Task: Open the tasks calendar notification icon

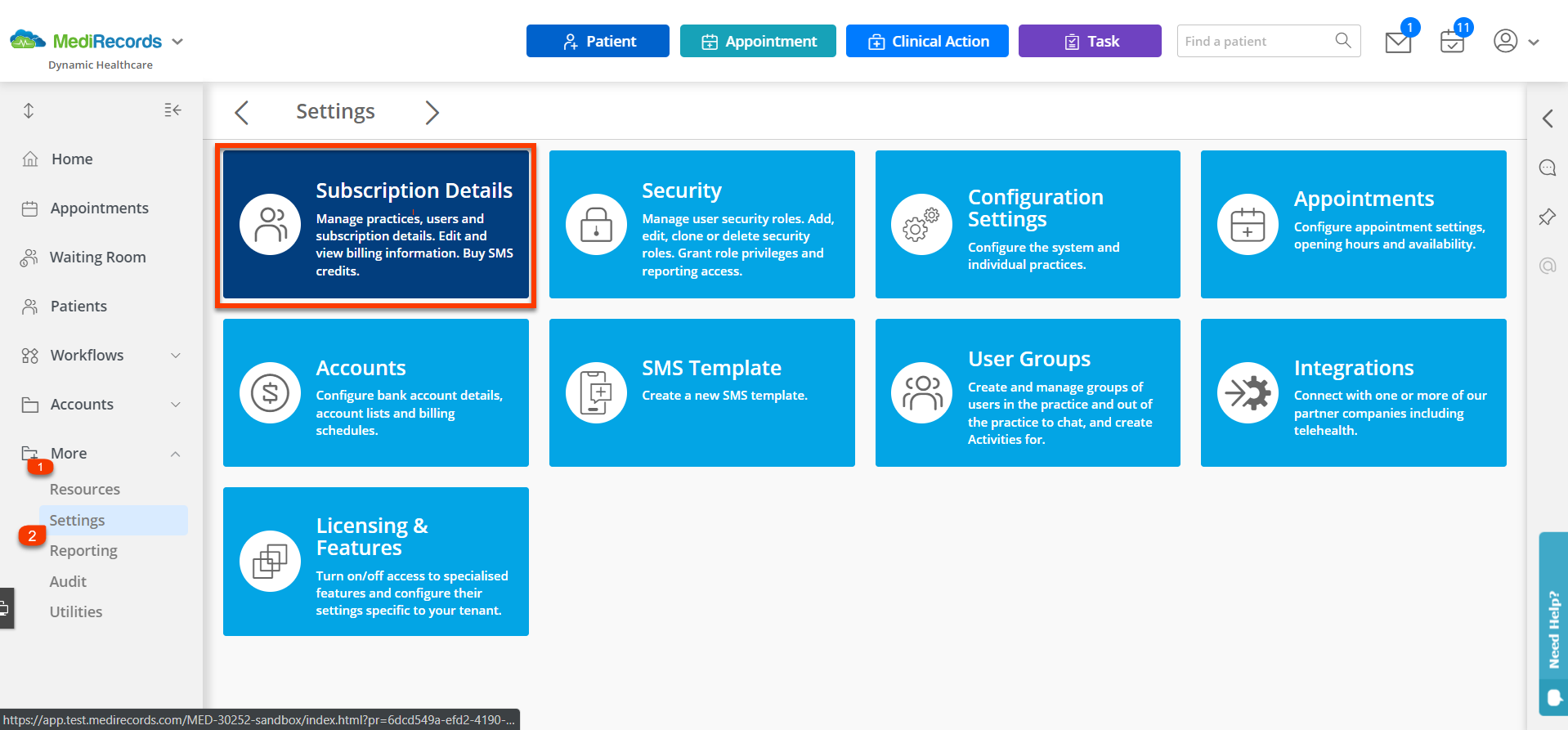Action: [x=1452, y=42]
